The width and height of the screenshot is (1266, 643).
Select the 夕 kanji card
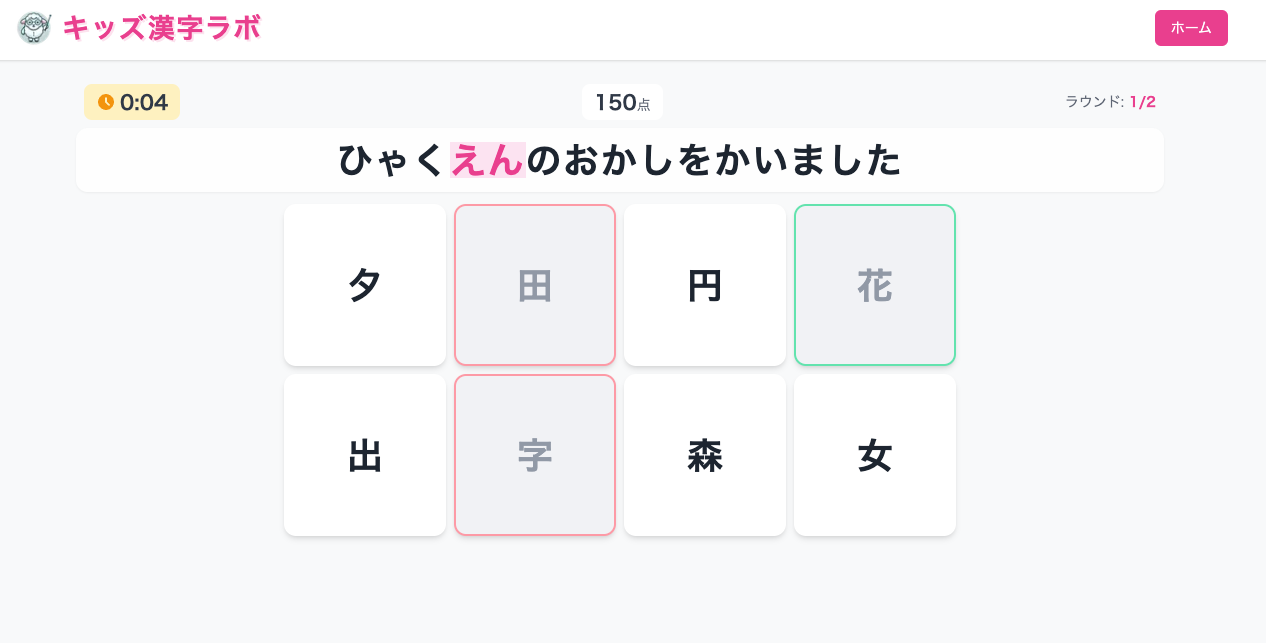pyautogui.click(x=365, y=285)
